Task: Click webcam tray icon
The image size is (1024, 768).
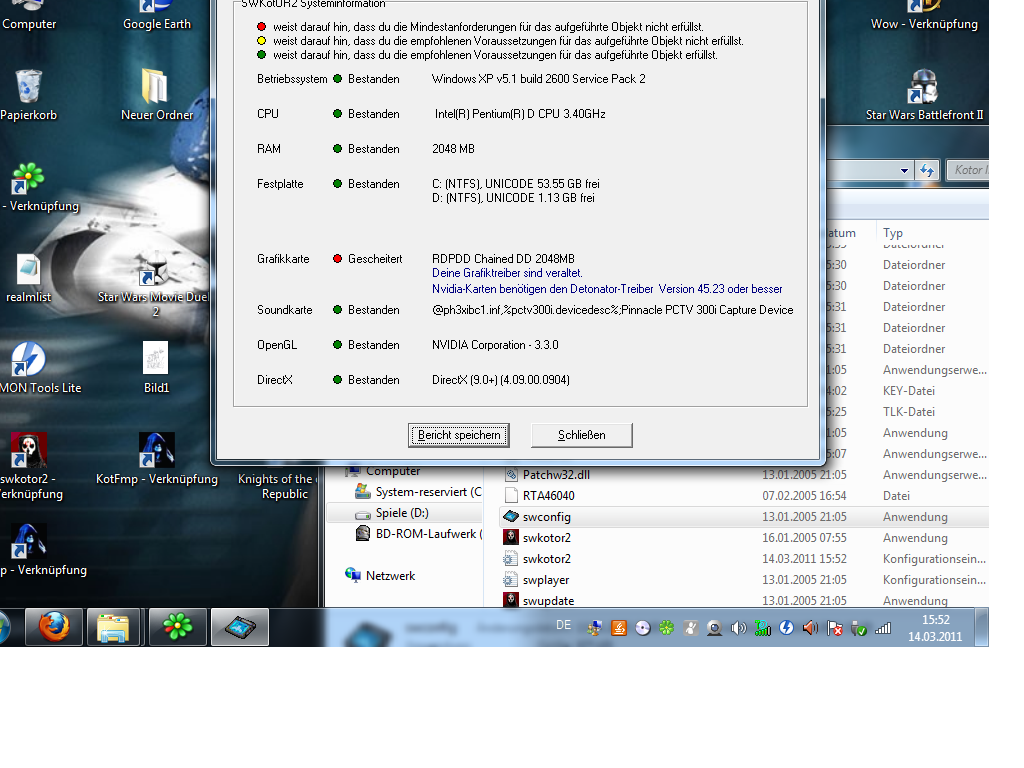Action: (x=714, y=628)
